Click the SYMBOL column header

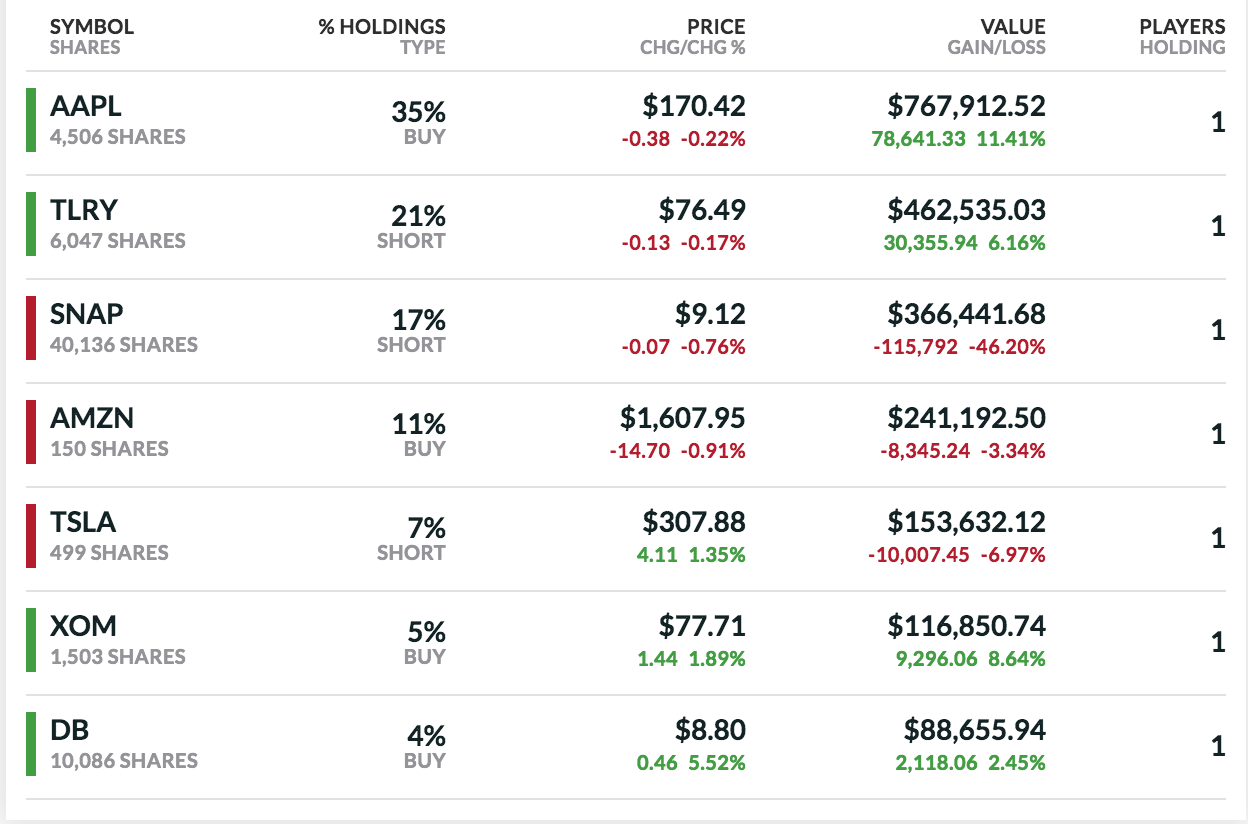(92, 27)
